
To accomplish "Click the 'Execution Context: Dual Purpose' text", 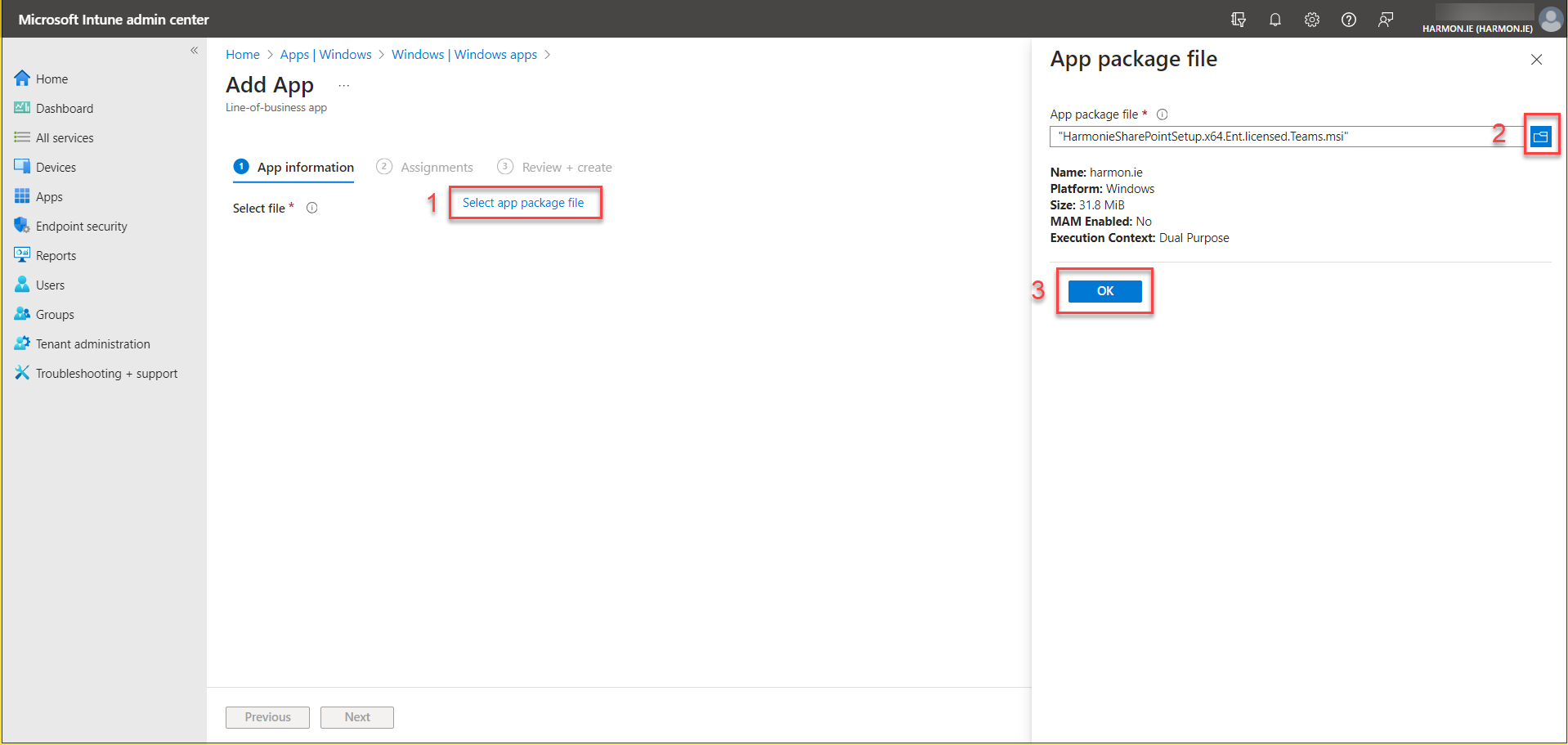I will tap(1140, 238).
